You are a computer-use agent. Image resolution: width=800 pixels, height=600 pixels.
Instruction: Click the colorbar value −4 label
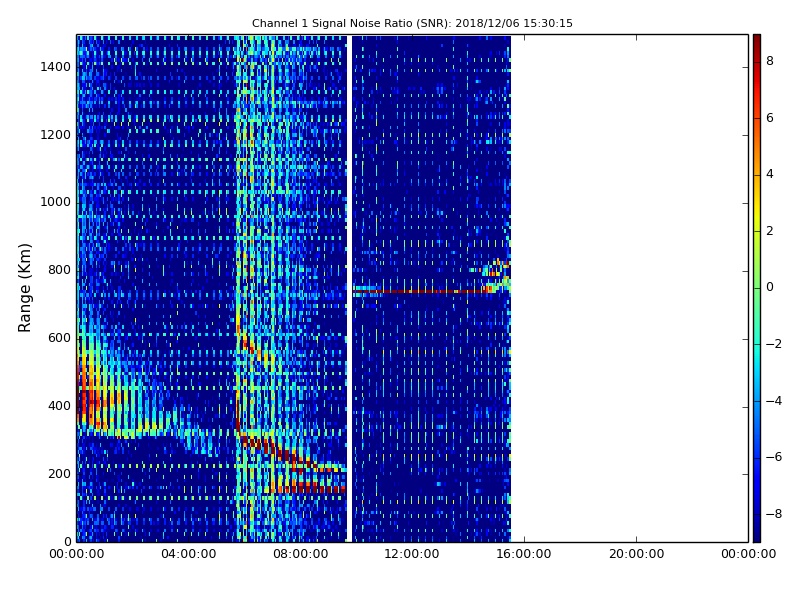[773, 401]
